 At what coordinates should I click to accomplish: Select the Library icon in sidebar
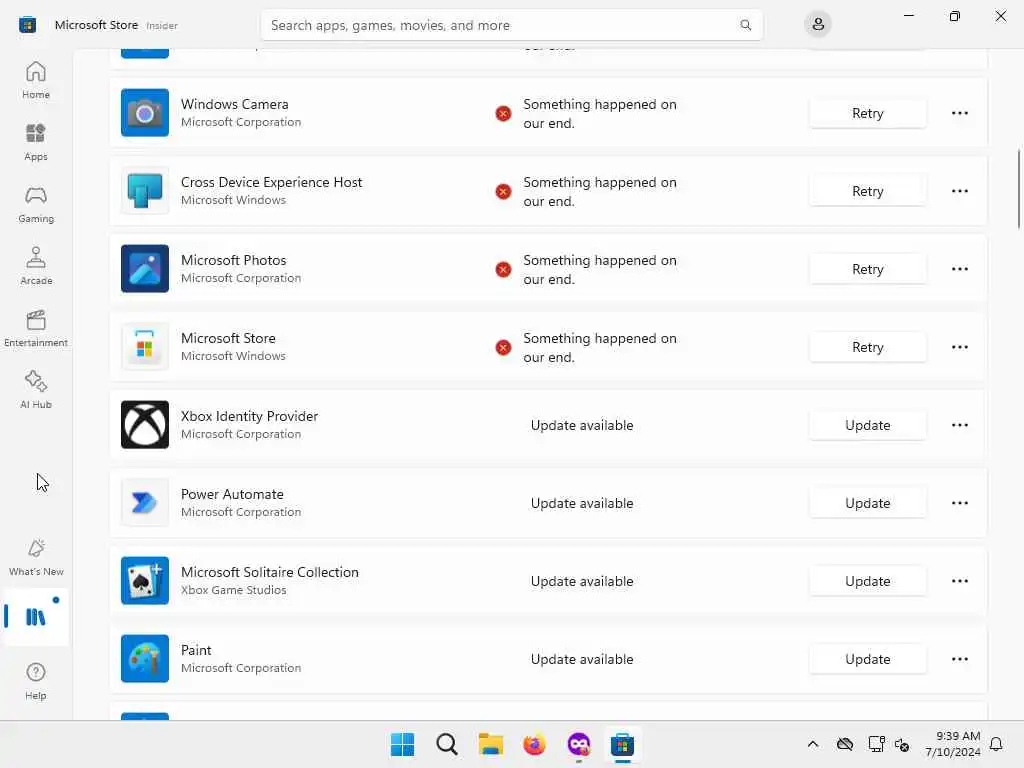[36, 617]
